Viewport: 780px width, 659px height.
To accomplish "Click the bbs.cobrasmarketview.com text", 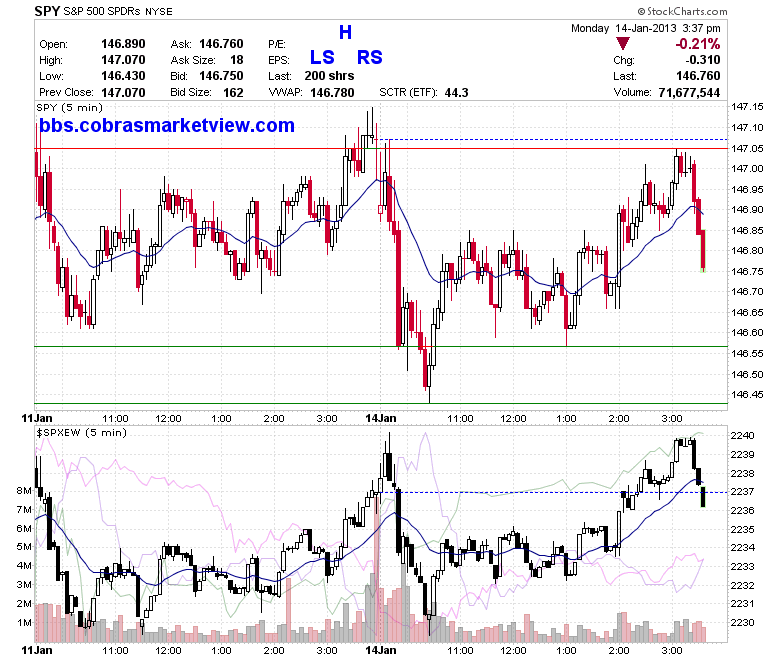I will point(167,125).
